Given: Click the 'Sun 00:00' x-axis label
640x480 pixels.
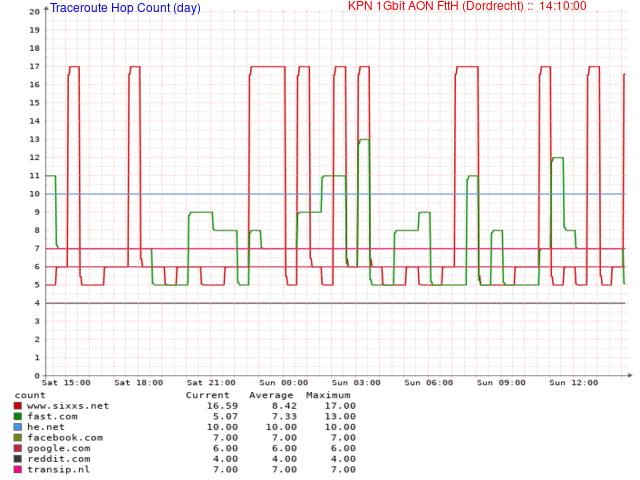Looking at the screenshot, I should pos(284,383).
